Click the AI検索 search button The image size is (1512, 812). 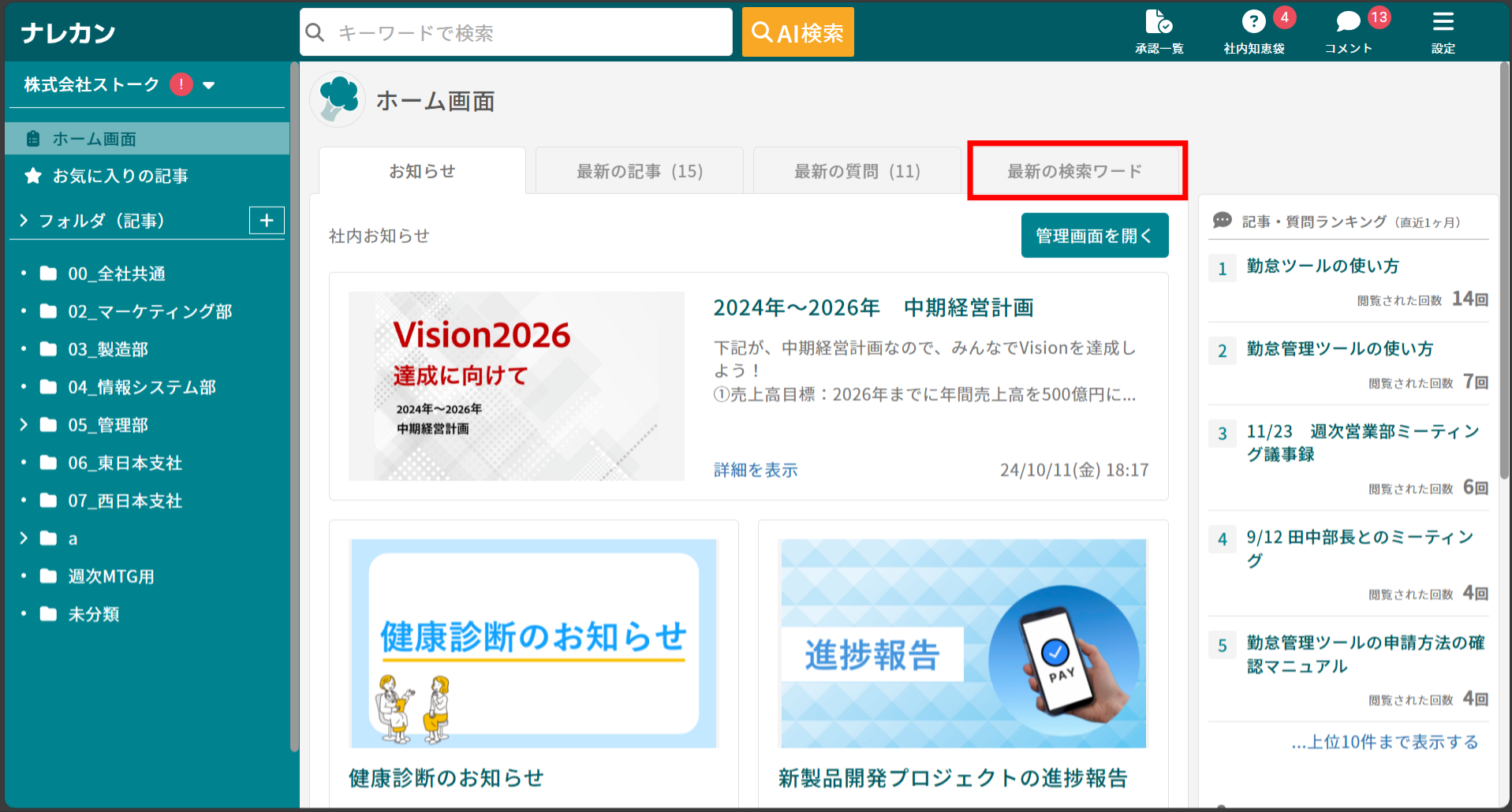(x=797, y=32)
